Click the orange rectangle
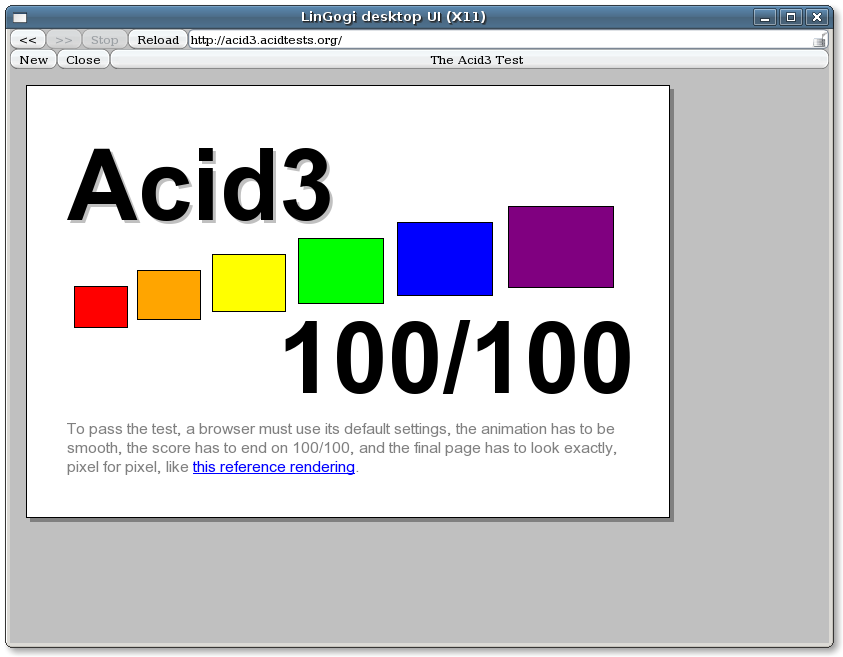 click(x=169, y=295)
